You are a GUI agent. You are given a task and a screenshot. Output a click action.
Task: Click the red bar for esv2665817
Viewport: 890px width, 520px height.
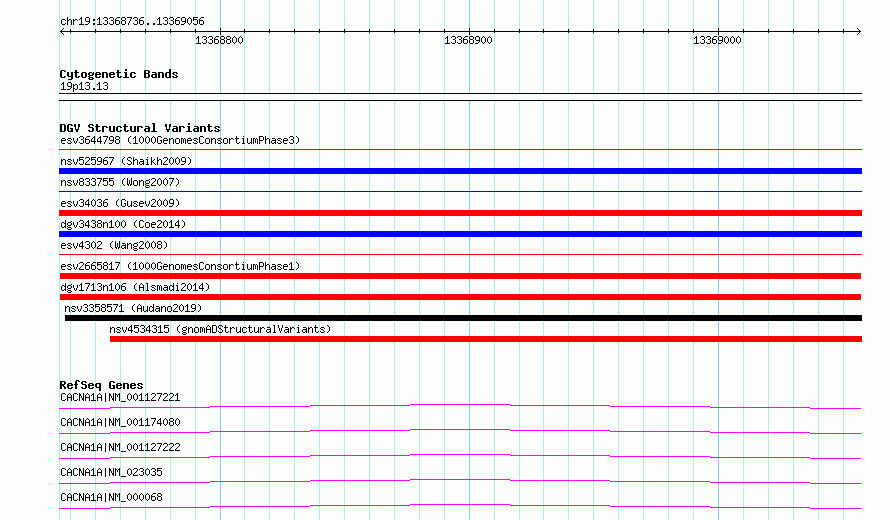click(460, 276)
